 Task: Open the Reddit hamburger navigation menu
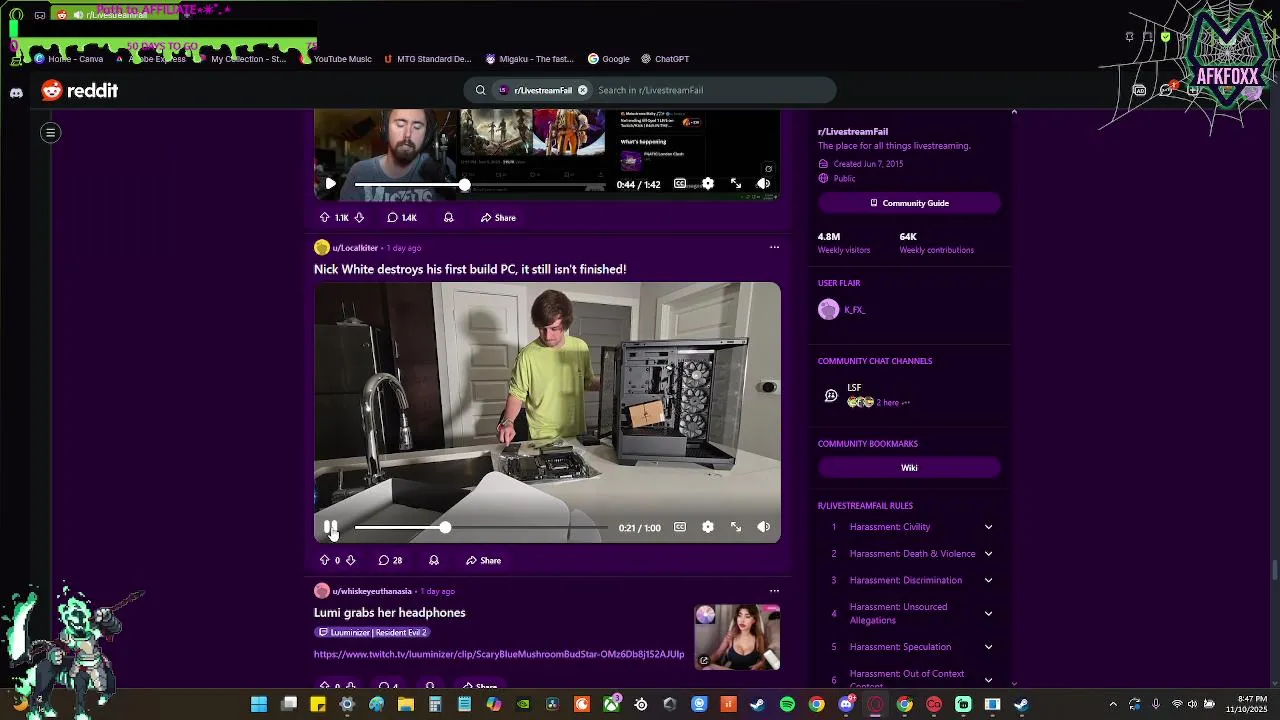click(50, 132)
